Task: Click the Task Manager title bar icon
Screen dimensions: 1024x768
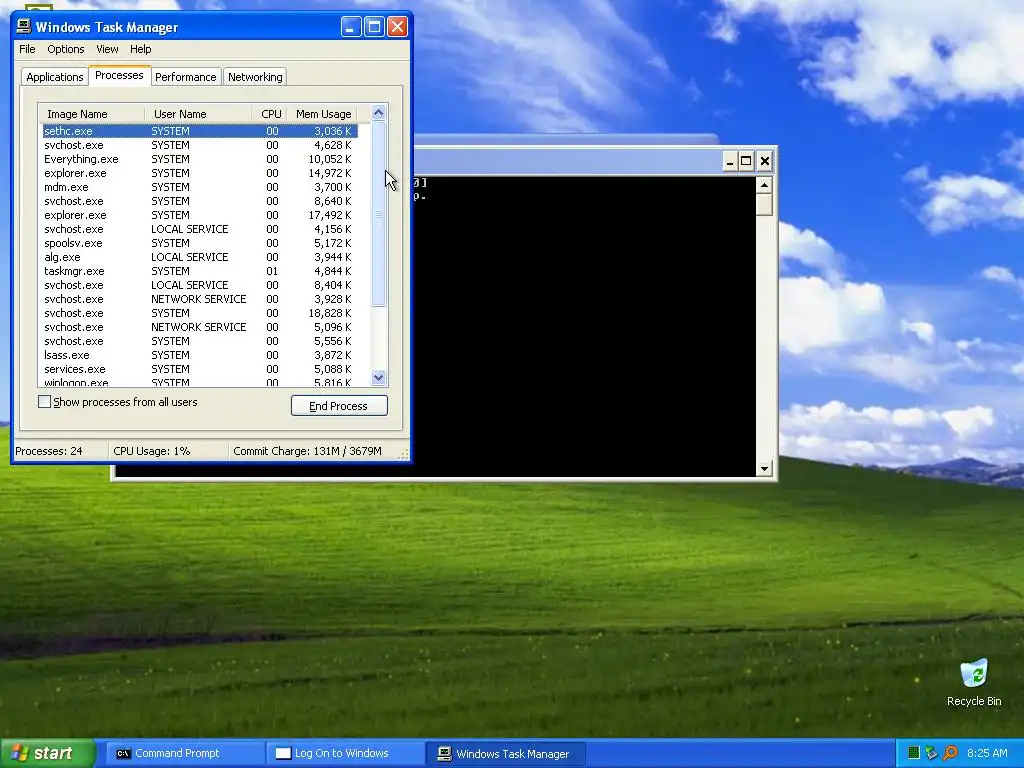Action: pyautogui.click(x=24, y=26)
